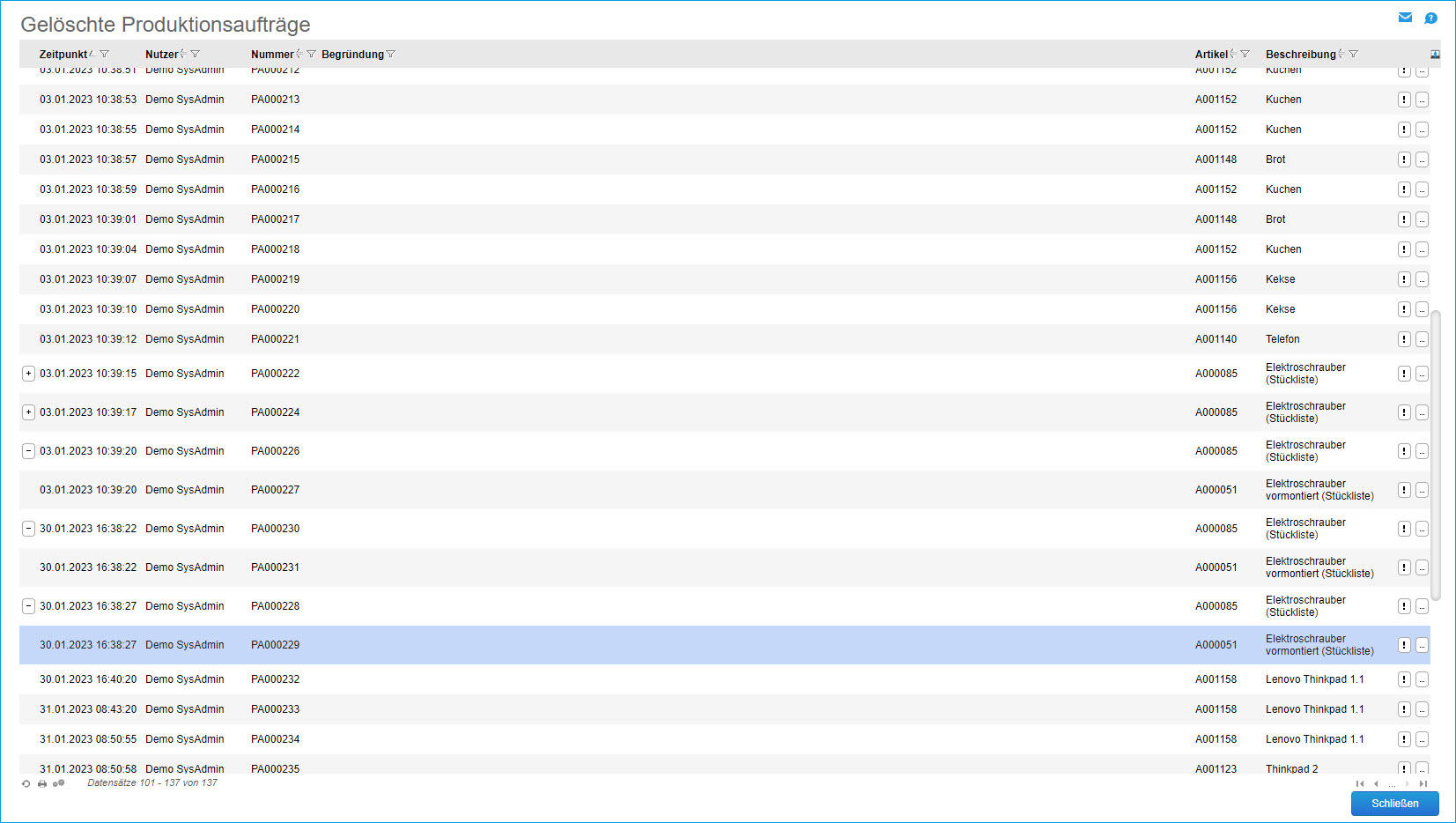Click exclamation icon for PA000216
Screen dimensions: 1456x823
tap(1404, 189)
